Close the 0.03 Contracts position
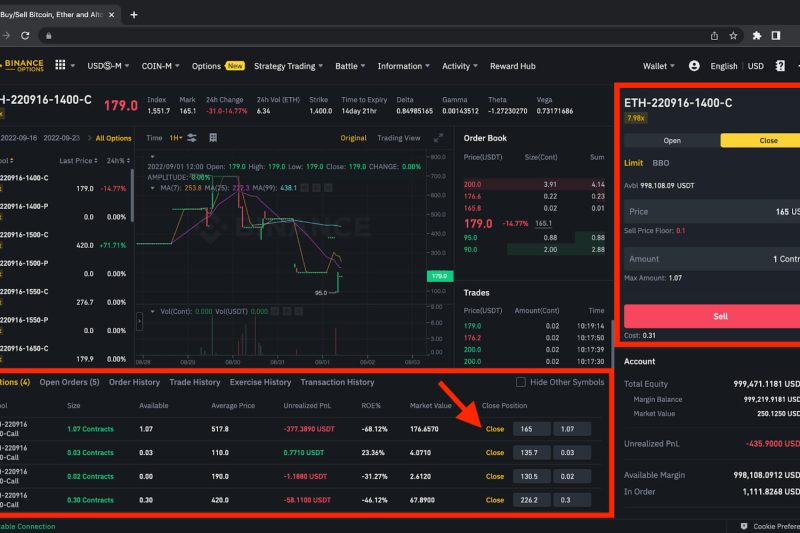The height and width of the screenshot is (533, 800). [x=495, y=452]
